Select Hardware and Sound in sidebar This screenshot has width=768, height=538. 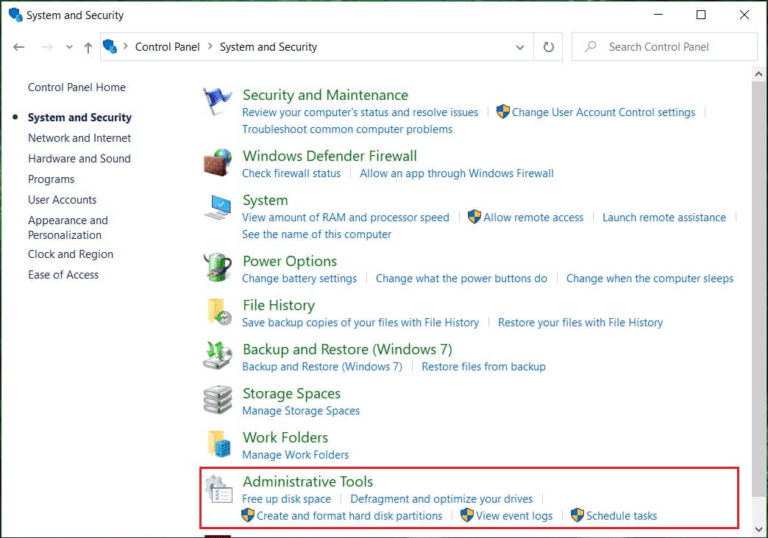coord(79,158)
